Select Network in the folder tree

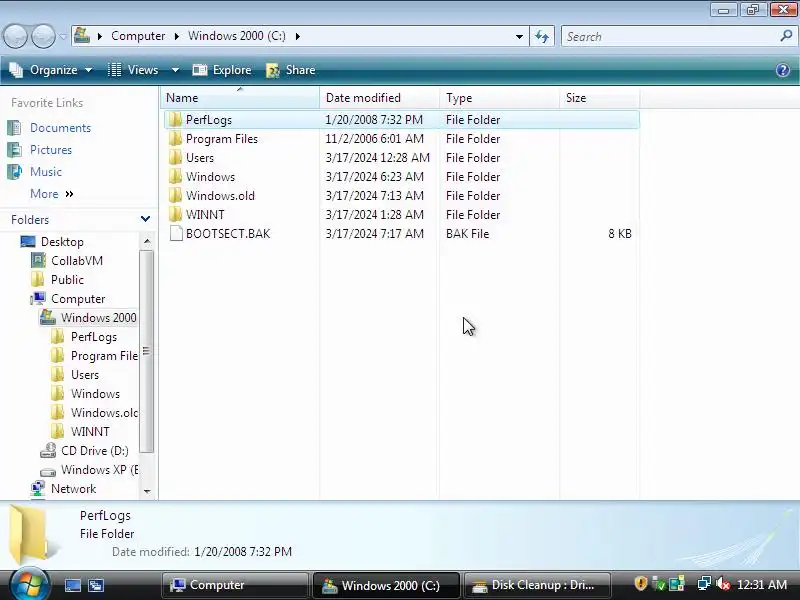(73, 489)
